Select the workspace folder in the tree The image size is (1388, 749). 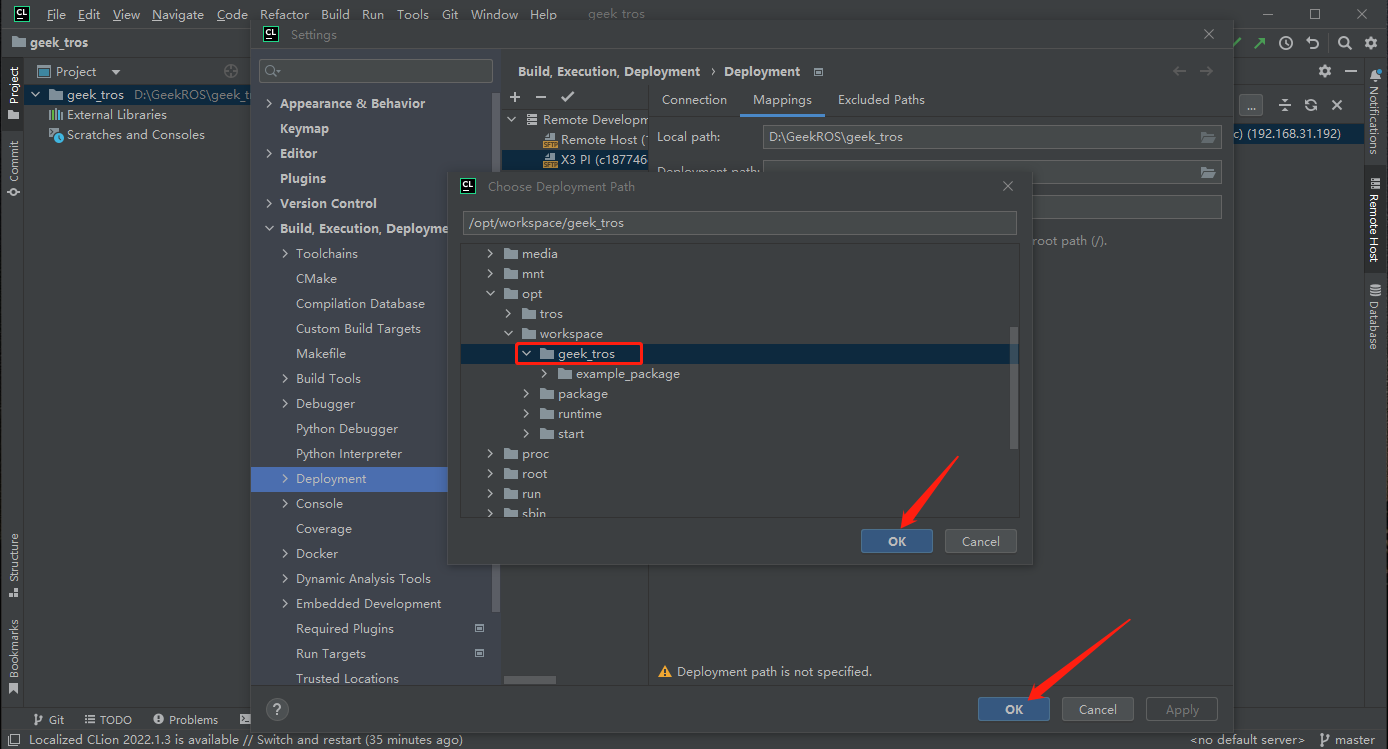pos(571,334)
